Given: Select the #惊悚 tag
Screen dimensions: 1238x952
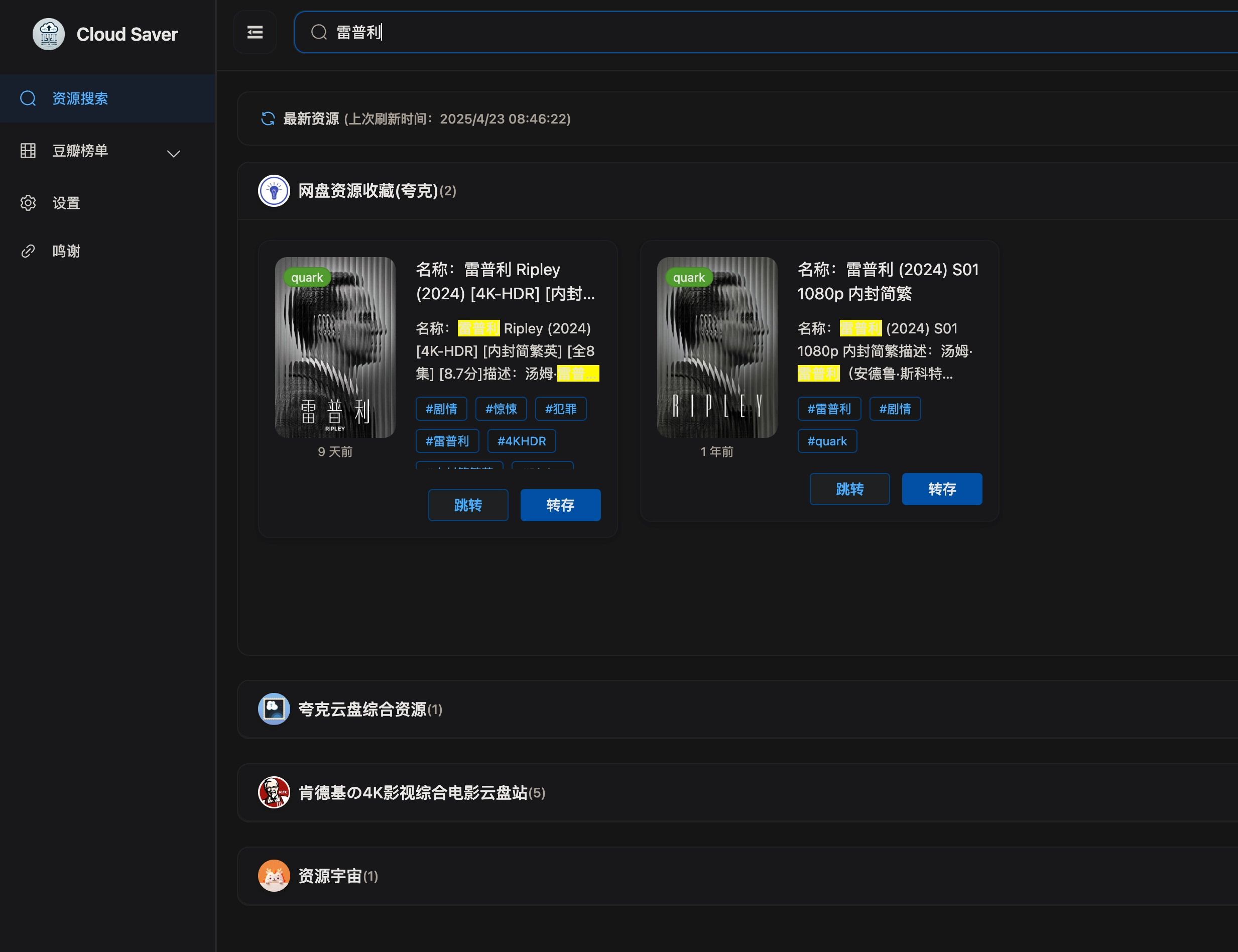Looking at the screenshot, I should coord(501,409).
